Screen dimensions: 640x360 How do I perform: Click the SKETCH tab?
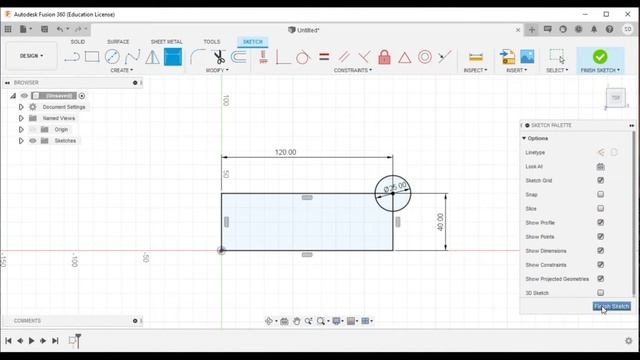(253, 42)
